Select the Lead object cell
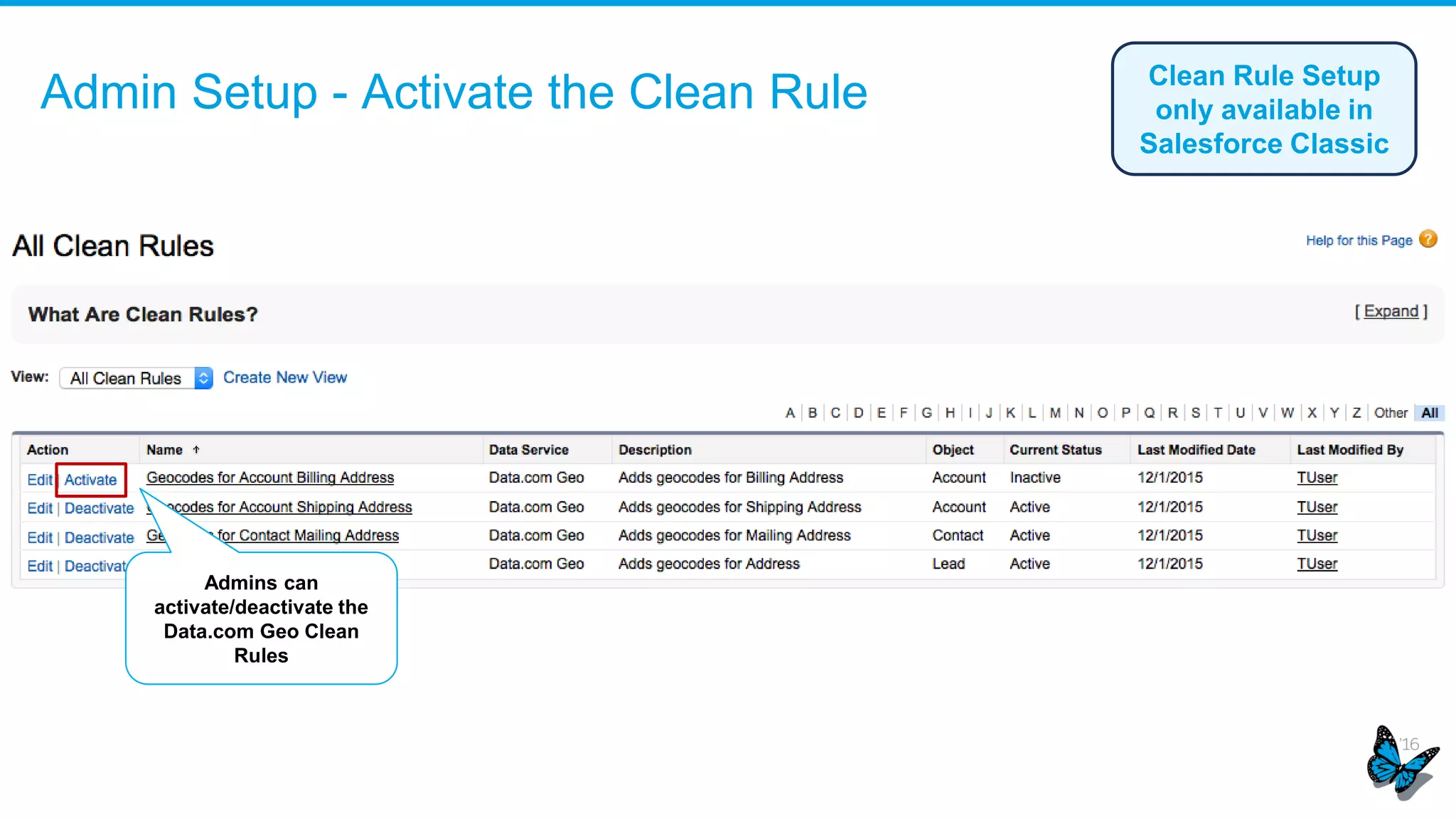Viewport: 1456px width, 819px height. pyautogui.click(x=948, y=564)
